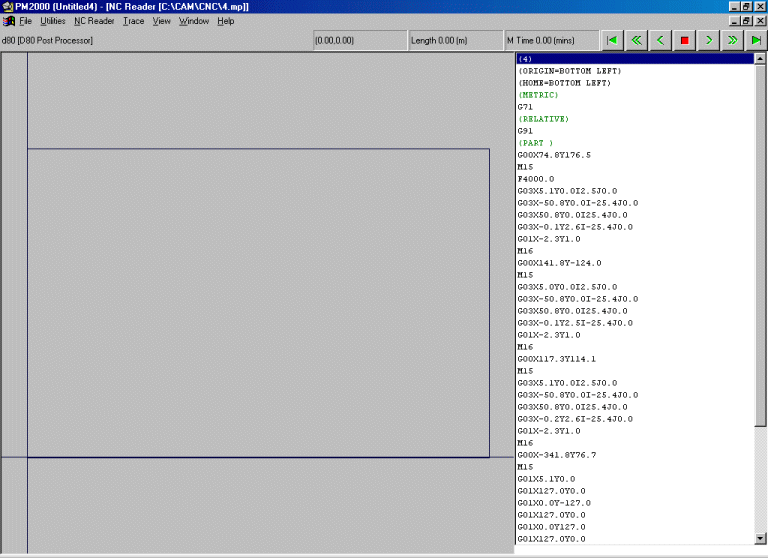The width and height of the screenshot is (768, 558).
Task: Select the F4000.0 feed rate line
Action: coord(635,179)
